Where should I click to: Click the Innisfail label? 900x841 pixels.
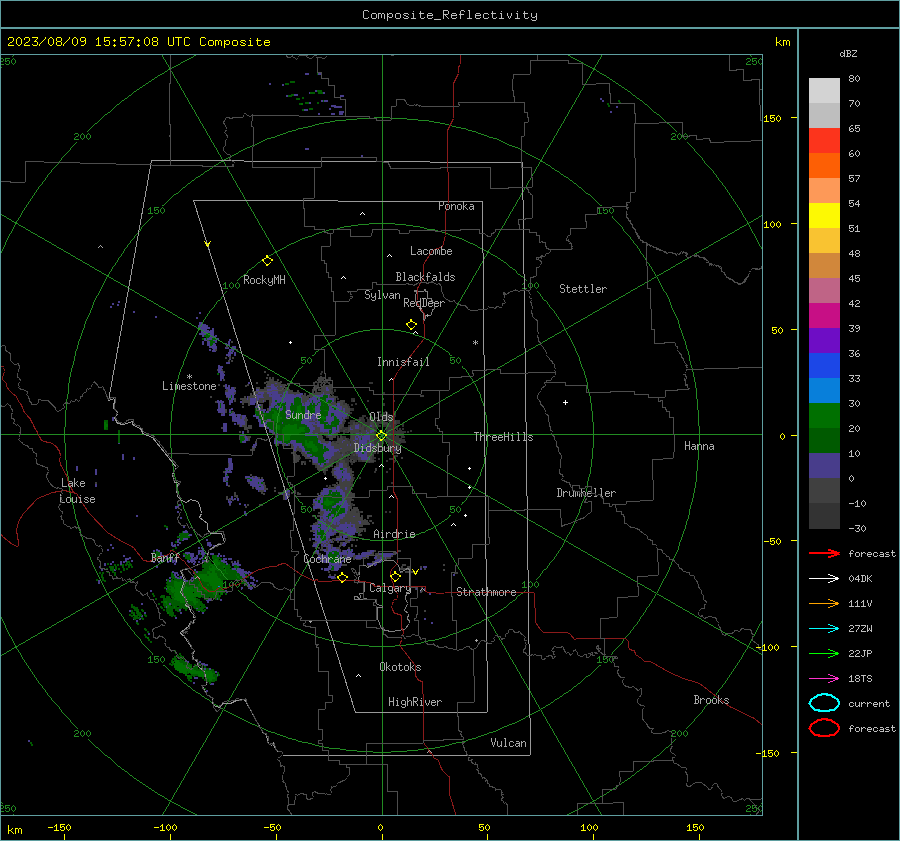(x=403, y=362)
